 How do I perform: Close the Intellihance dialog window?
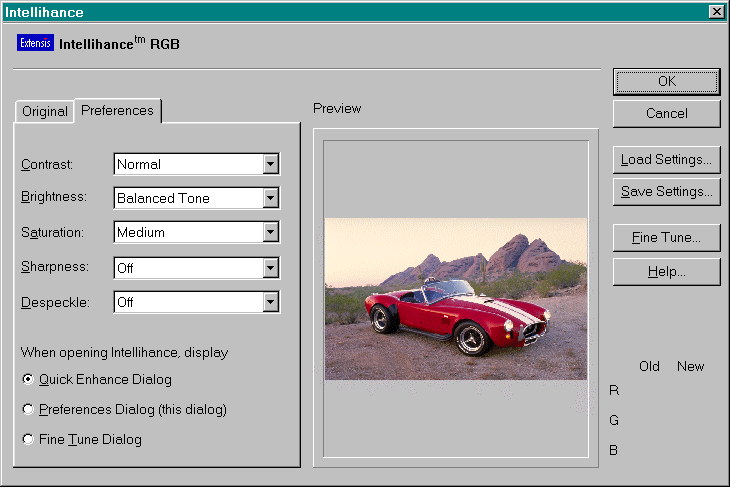pos(716,12)
